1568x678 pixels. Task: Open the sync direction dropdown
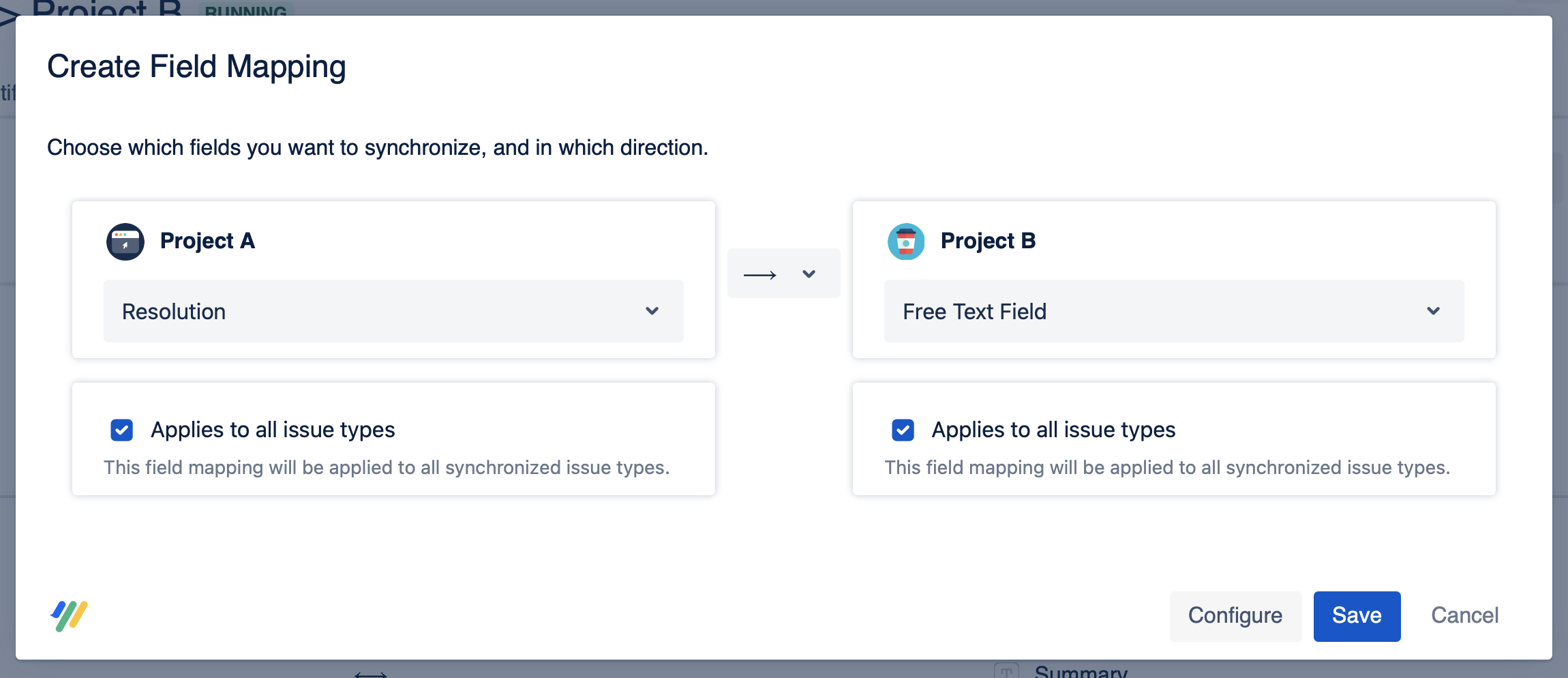click(809, 274)
